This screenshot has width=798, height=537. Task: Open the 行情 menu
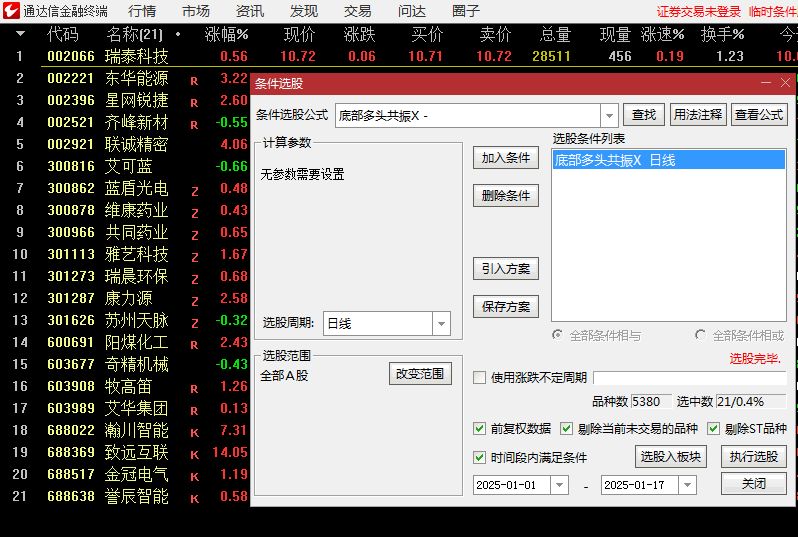pos(142,11)
